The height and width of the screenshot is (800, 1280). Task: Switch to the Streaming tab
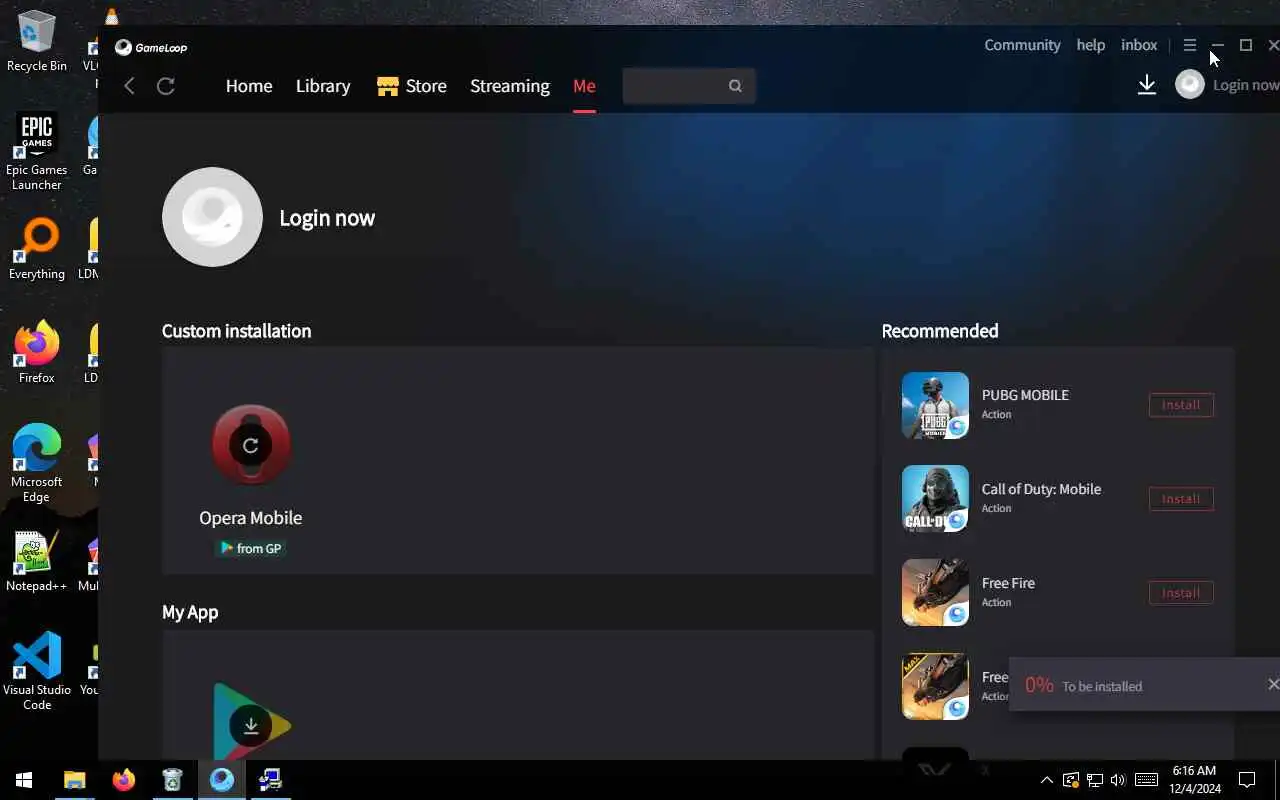(x=510, y=86)
